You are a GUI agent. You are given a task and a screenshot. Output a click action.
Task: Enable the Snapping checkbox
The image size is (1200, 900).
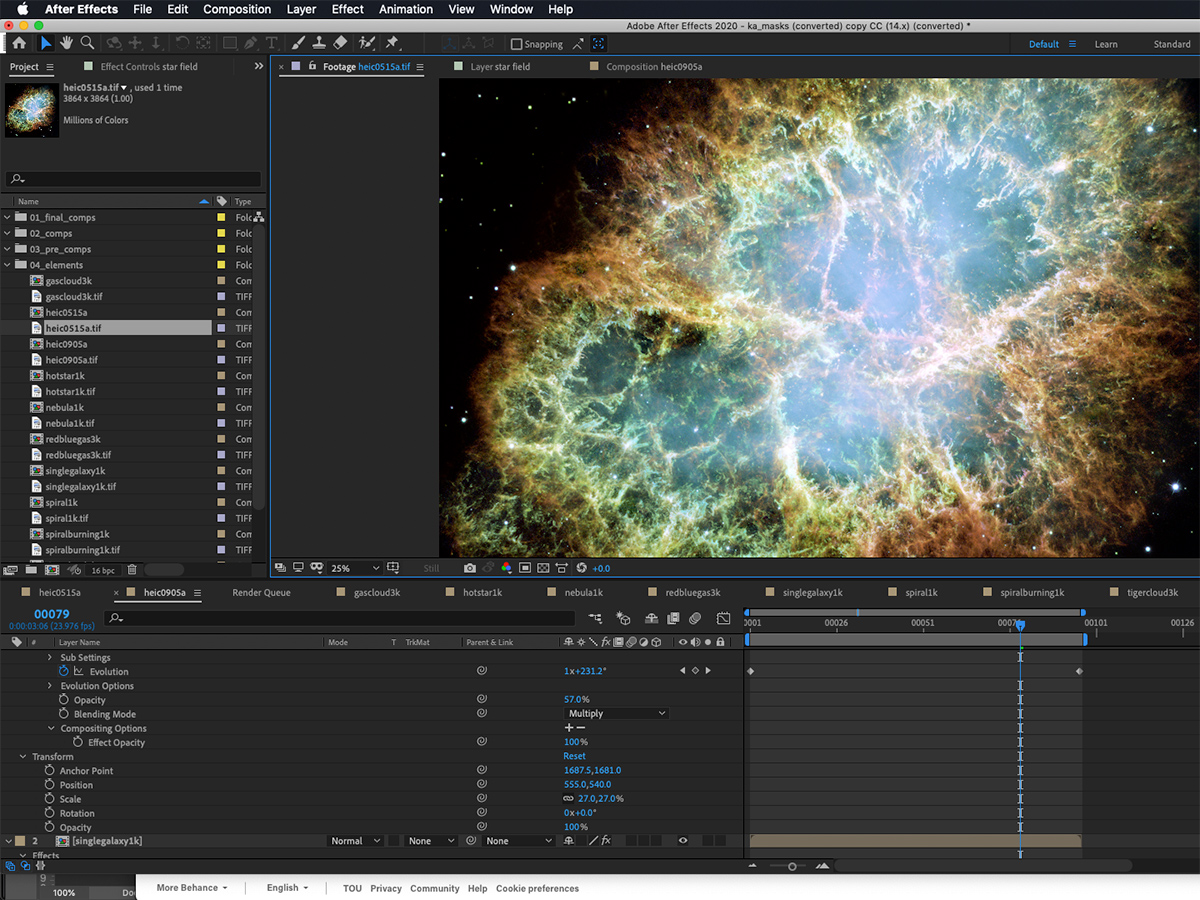coord(516,44)
